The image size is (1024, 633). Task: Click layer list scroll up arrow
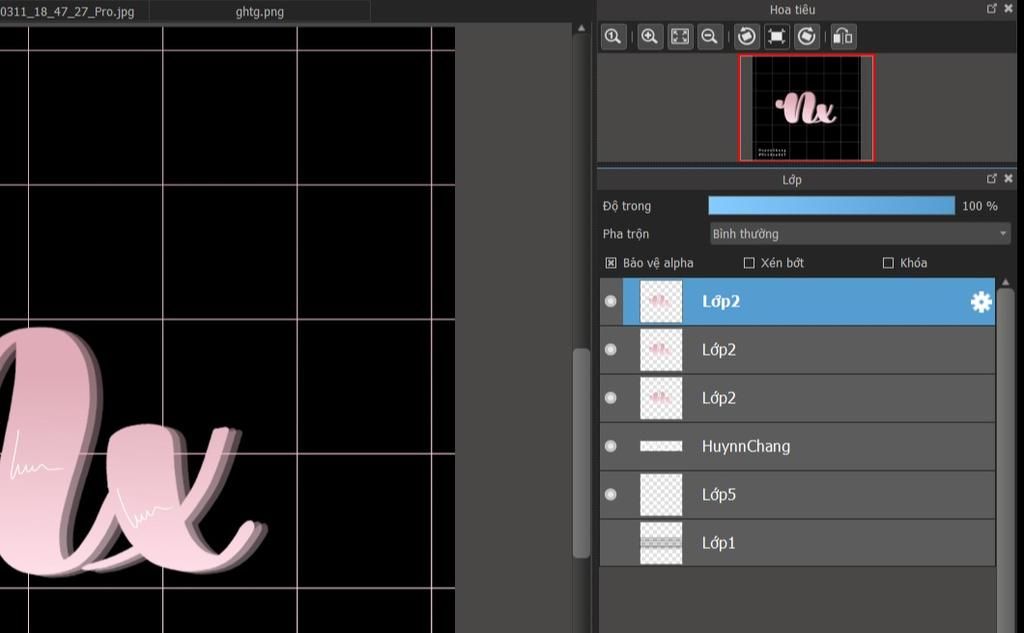[x=1006, y=282]
